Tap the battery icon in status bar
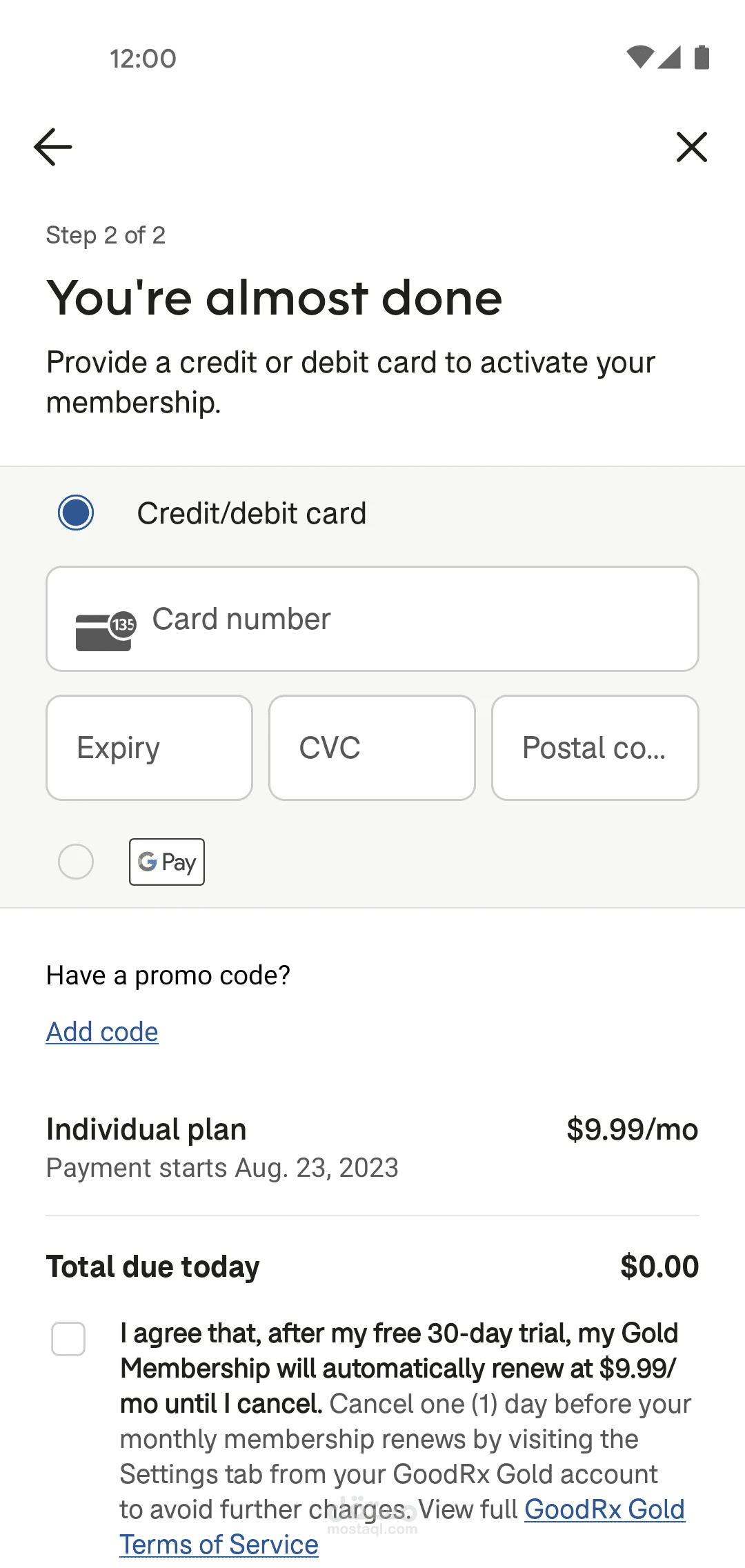Image resolution: width=745 pixels, height=1568 pixels. [x=702, y=57]
